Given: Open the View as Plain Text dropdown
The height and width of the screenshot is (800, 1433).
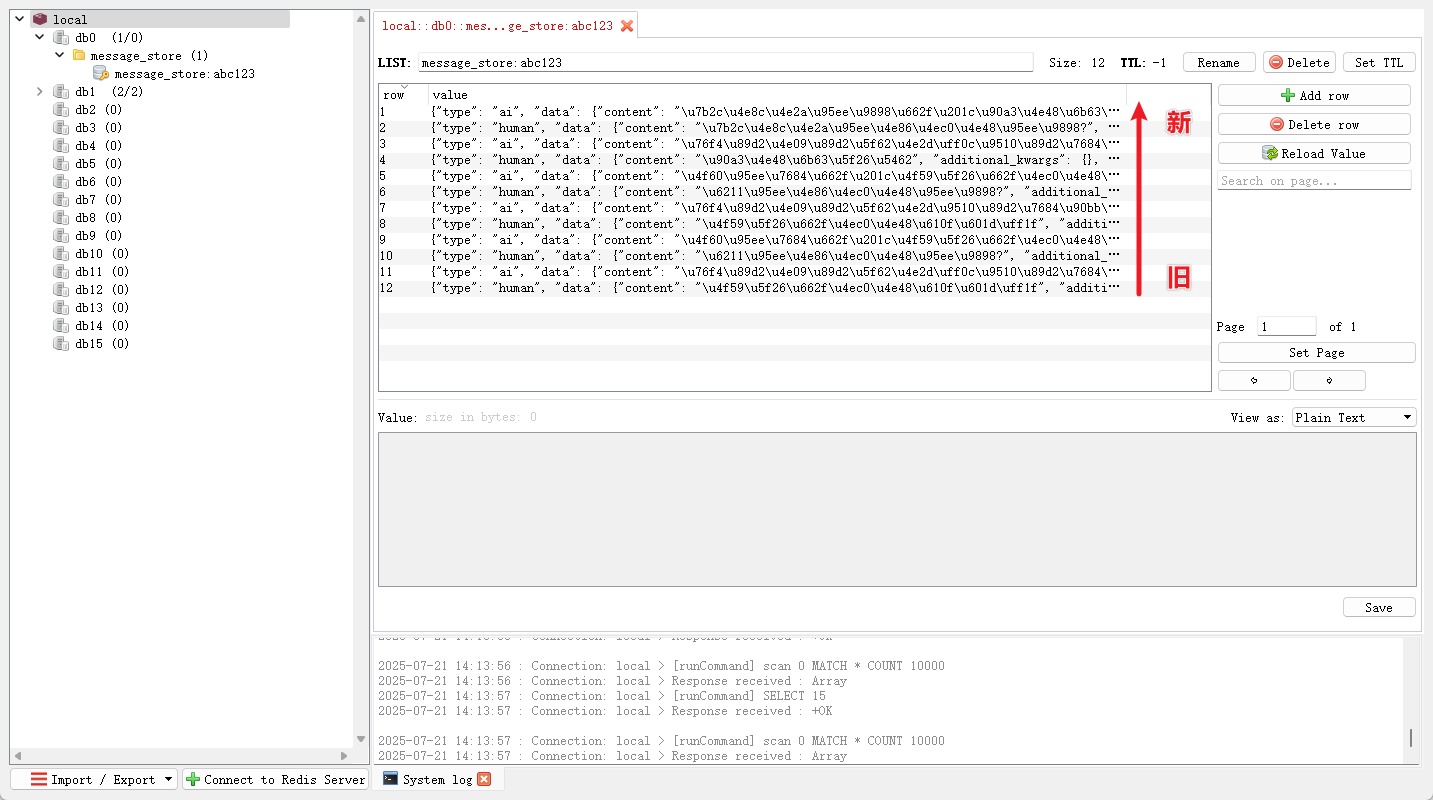Looking at the screenshot, I should click(1354, 417).
